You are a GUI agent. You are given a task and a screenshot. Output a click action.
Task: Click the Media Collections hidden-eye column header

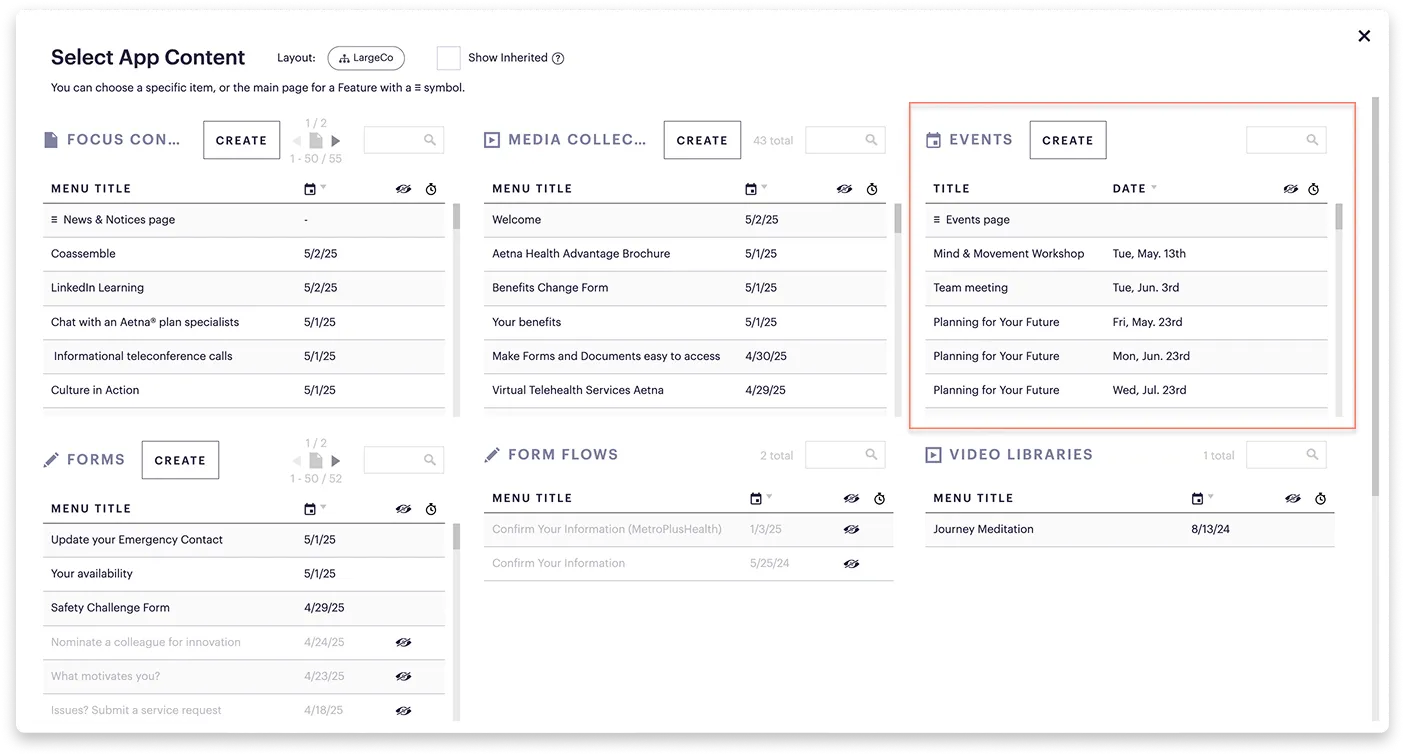(x=844, y=189)
